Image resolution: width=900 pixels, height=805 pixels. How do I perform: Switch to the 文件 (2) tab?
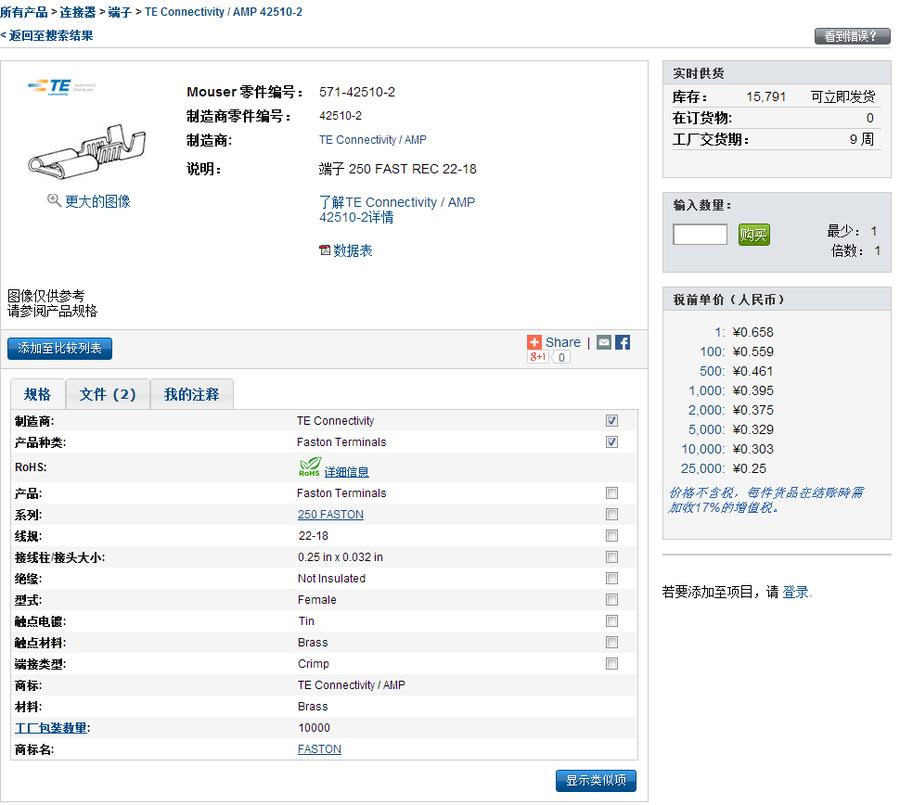click(x=108, y=394)
